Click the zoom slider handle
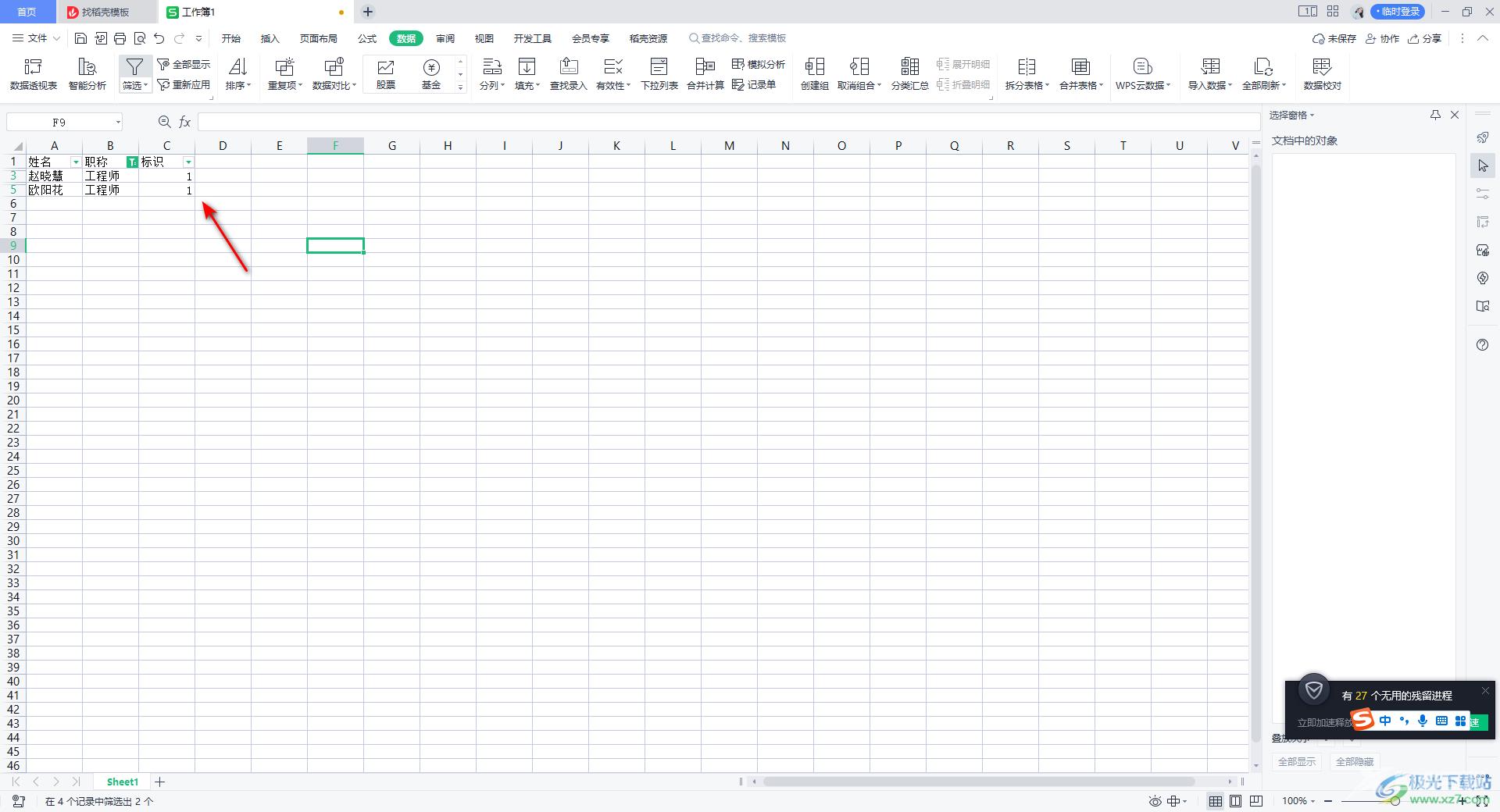Screen dimensions: 1500x812 (x=1395, y=801)
